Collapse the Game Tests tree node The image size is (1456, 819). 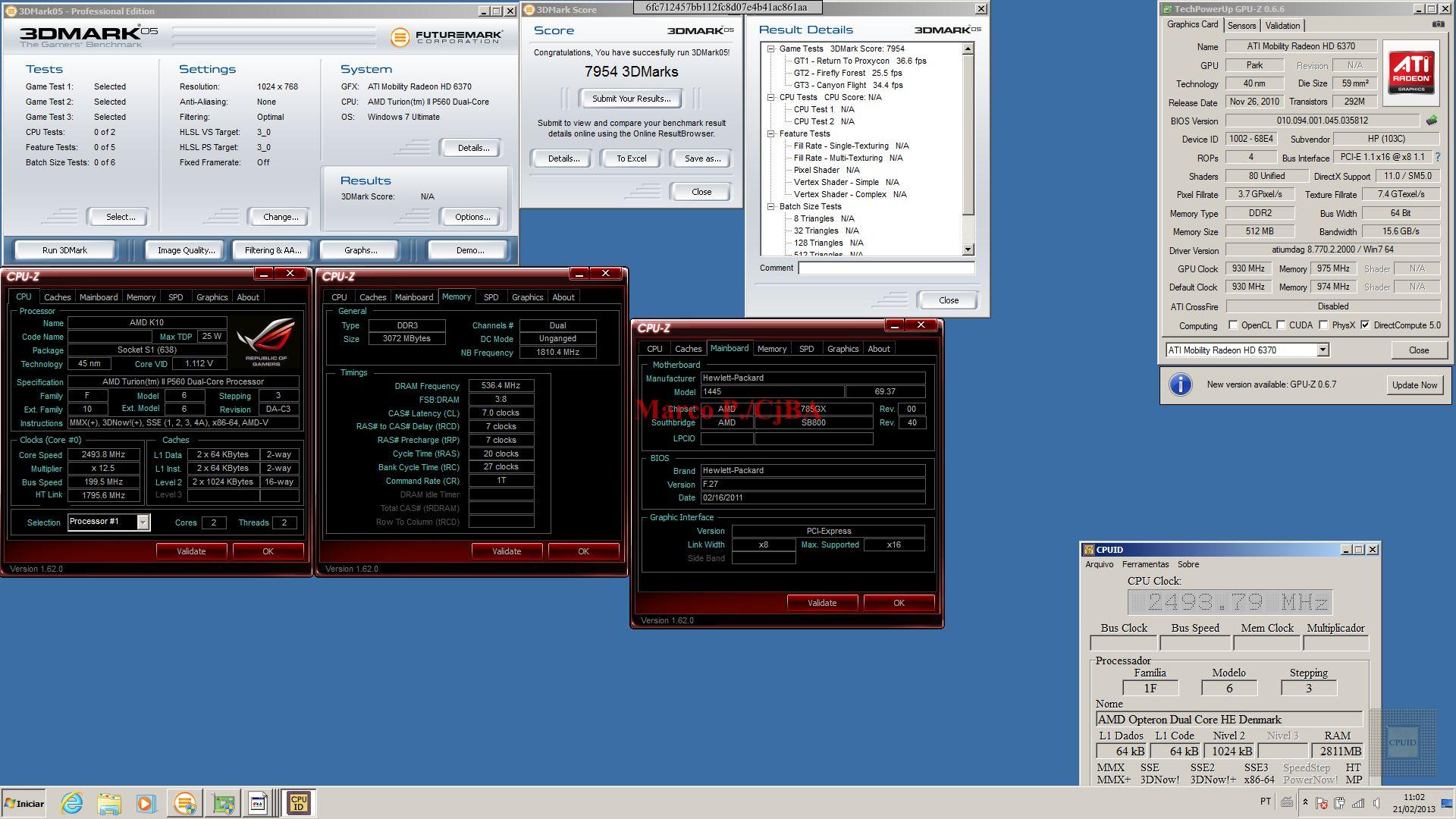pyautogui.click(x=770, y=49)
